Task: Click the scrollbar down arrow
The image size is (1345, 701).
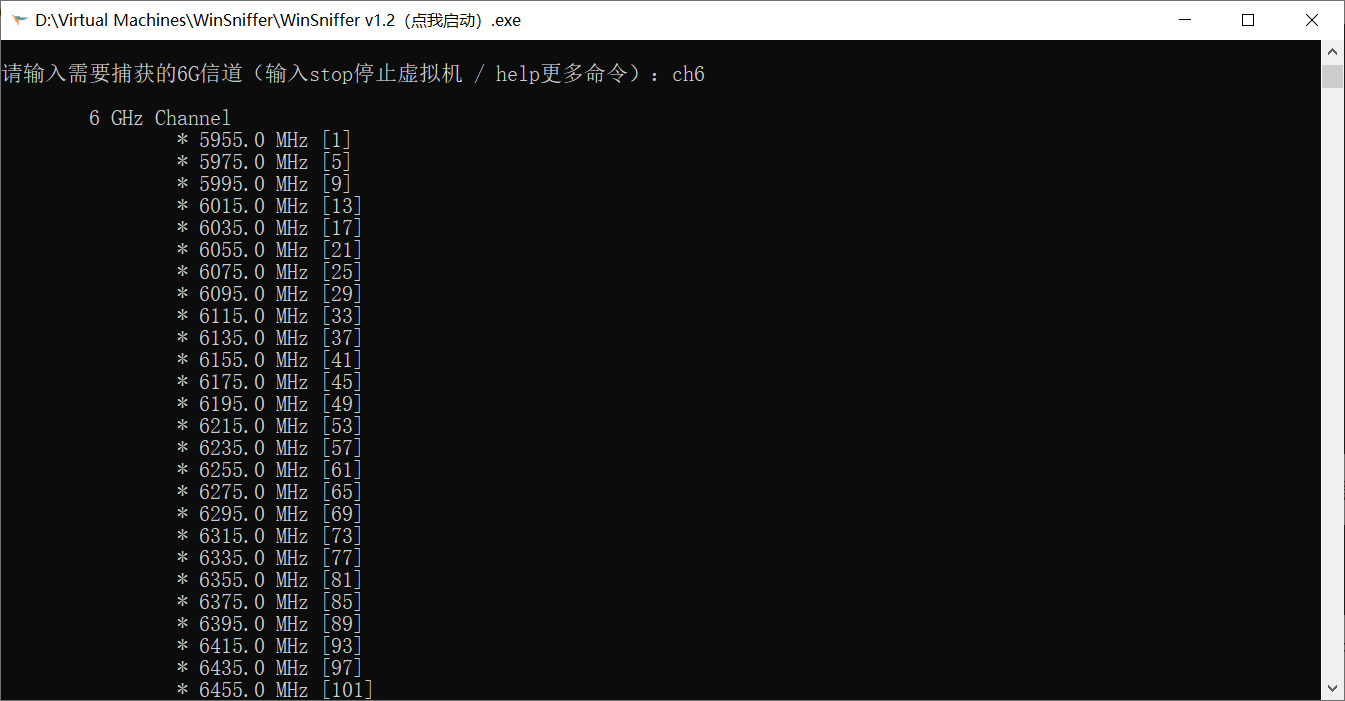Action: [x=1332, y=688]
